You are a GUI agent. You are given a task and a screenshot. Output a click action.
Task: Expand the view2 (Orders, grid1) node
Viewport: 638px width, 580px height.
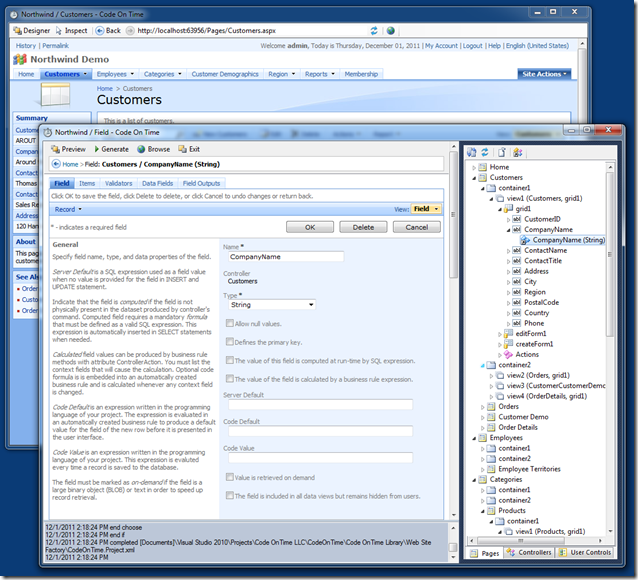(x=491, y=376)
